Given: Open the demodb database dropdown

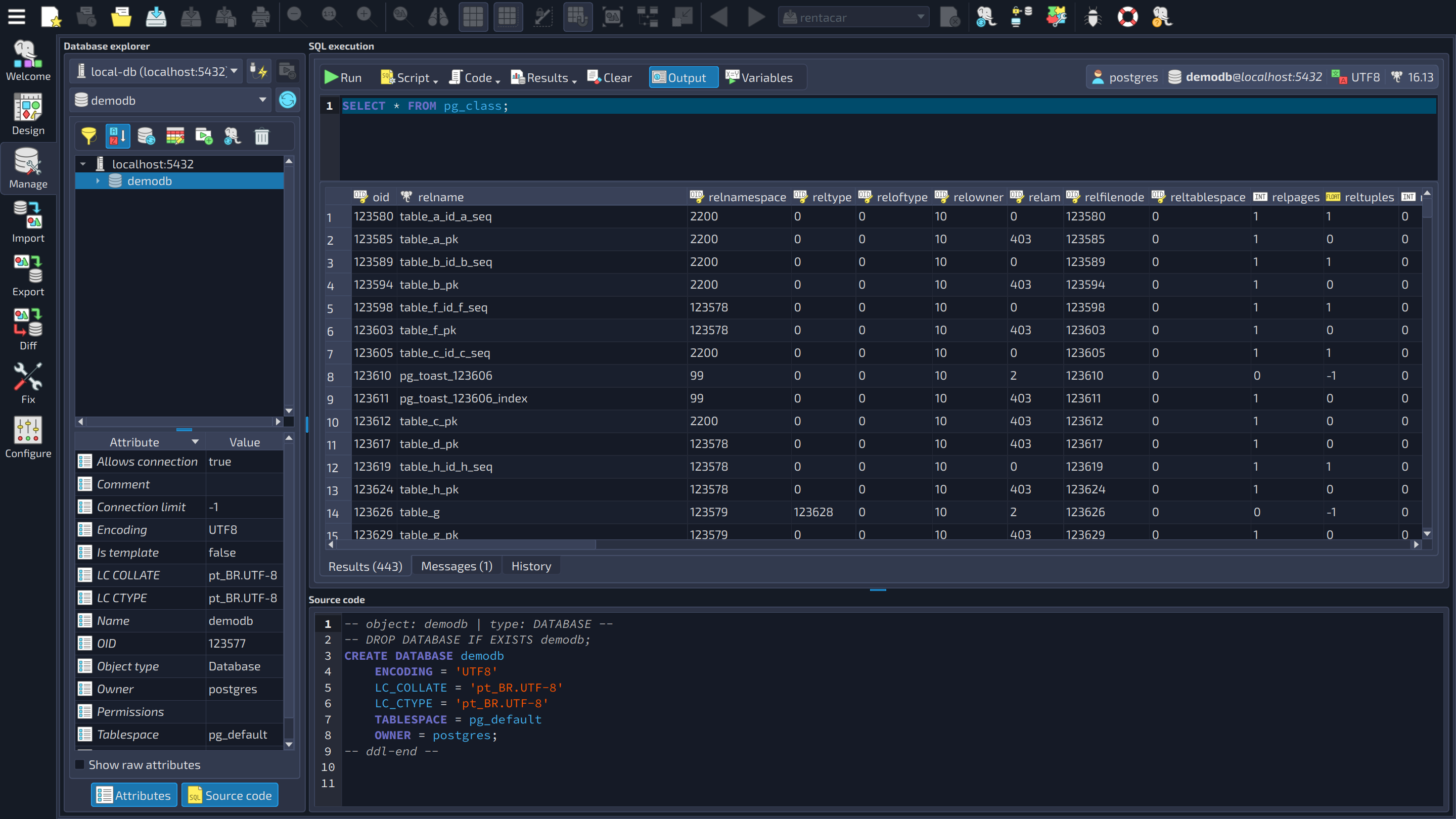Looking at the screenshot, I should point(171,100).
